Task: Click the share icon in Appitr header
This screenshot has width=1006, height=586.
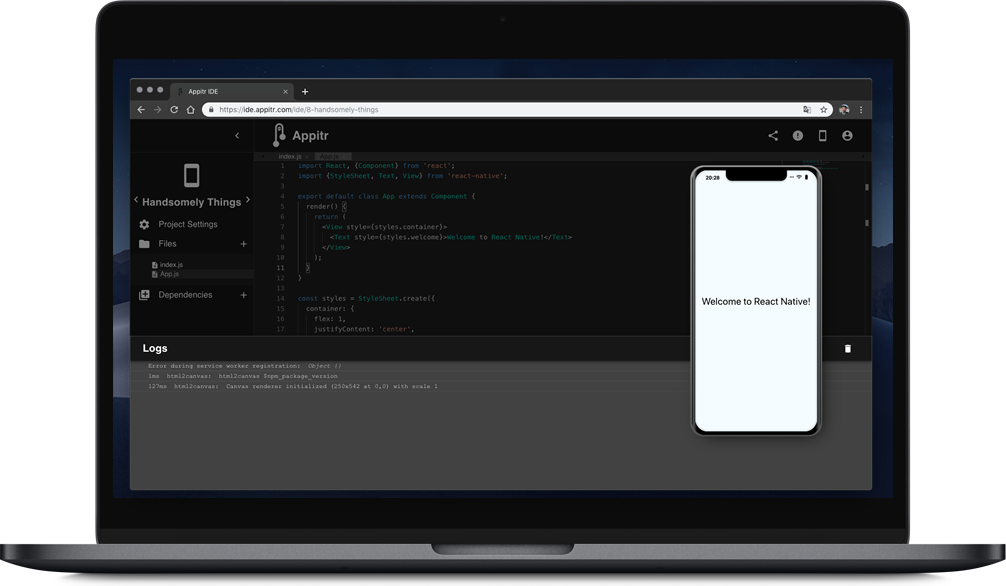Action: [773, 135]
